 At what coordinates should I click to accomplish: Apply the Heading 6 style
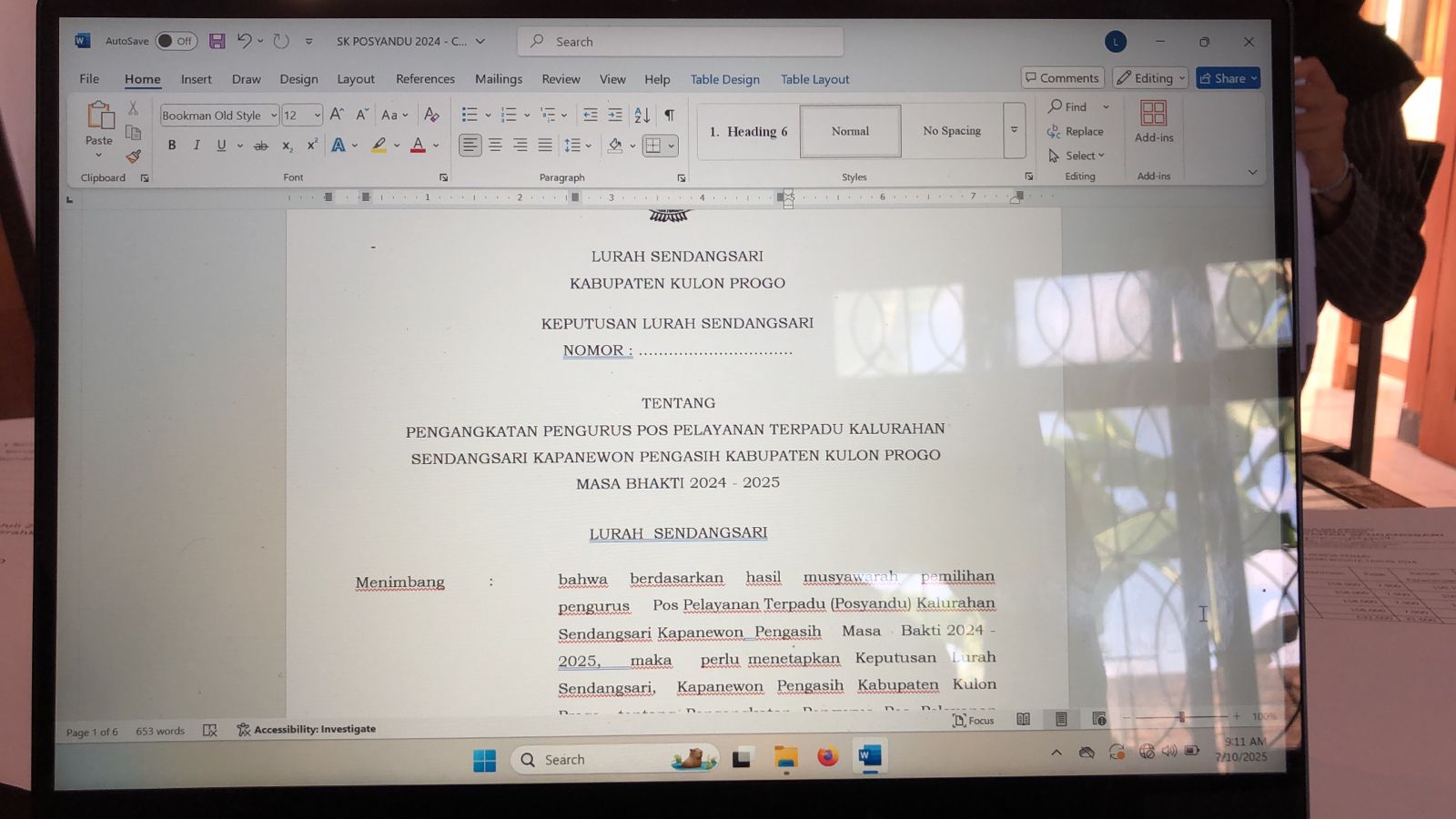pyautogui.click(x=749, y=131)
